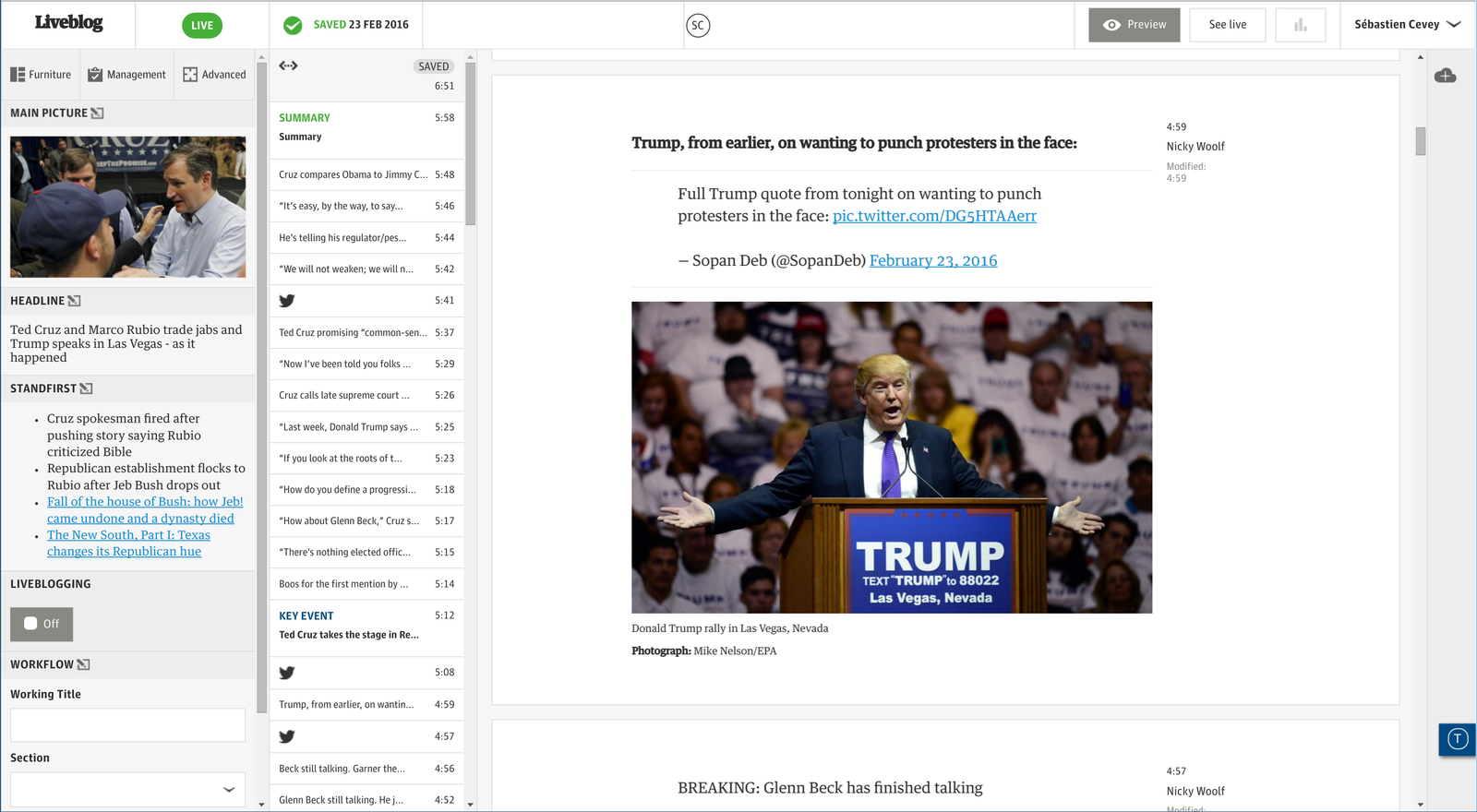Click the Ted Cruz and Marco Rubio headline text

(126, 343)
